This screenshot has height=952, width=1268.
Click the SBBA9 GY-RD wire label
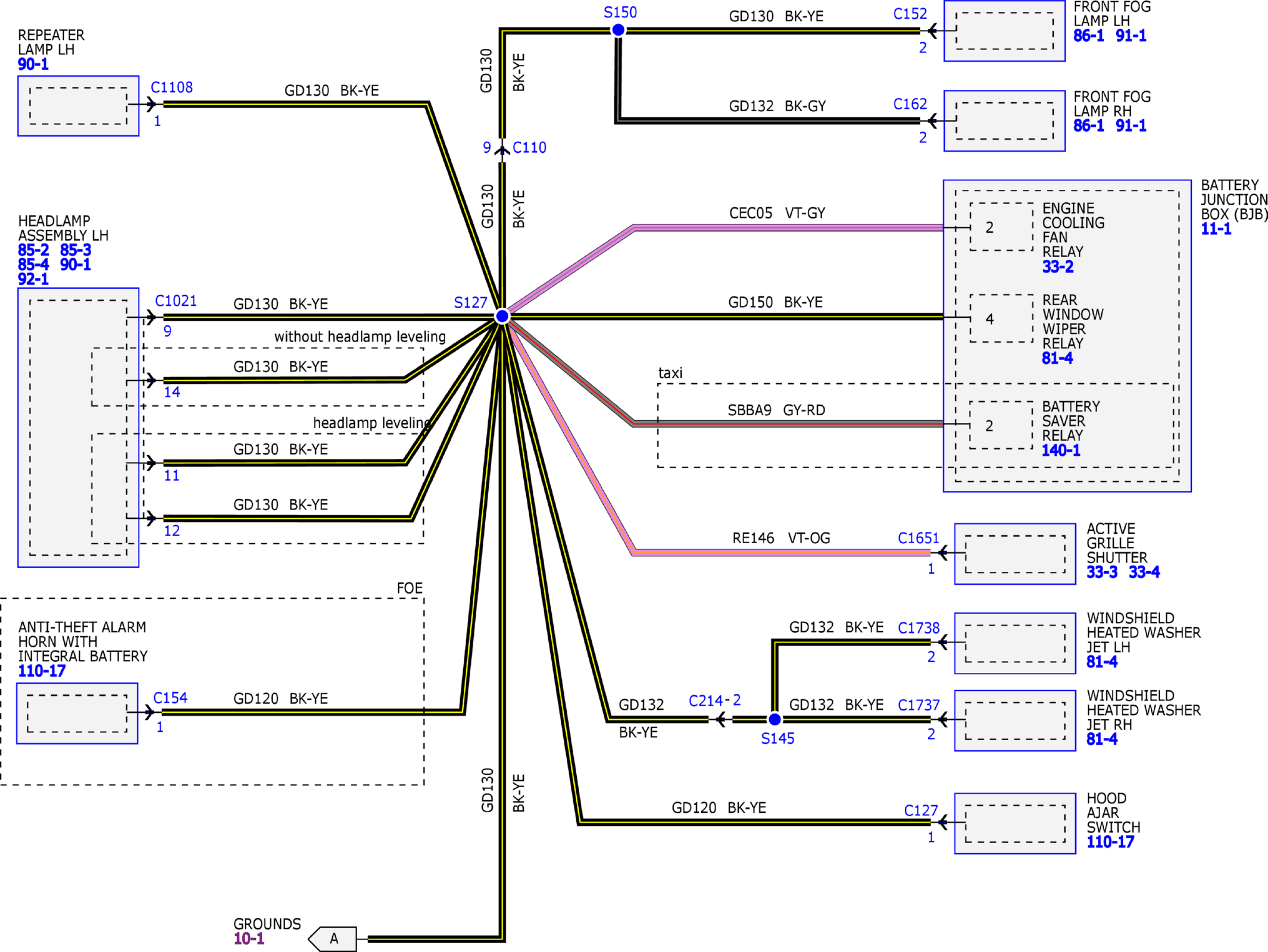coord(776,410)
